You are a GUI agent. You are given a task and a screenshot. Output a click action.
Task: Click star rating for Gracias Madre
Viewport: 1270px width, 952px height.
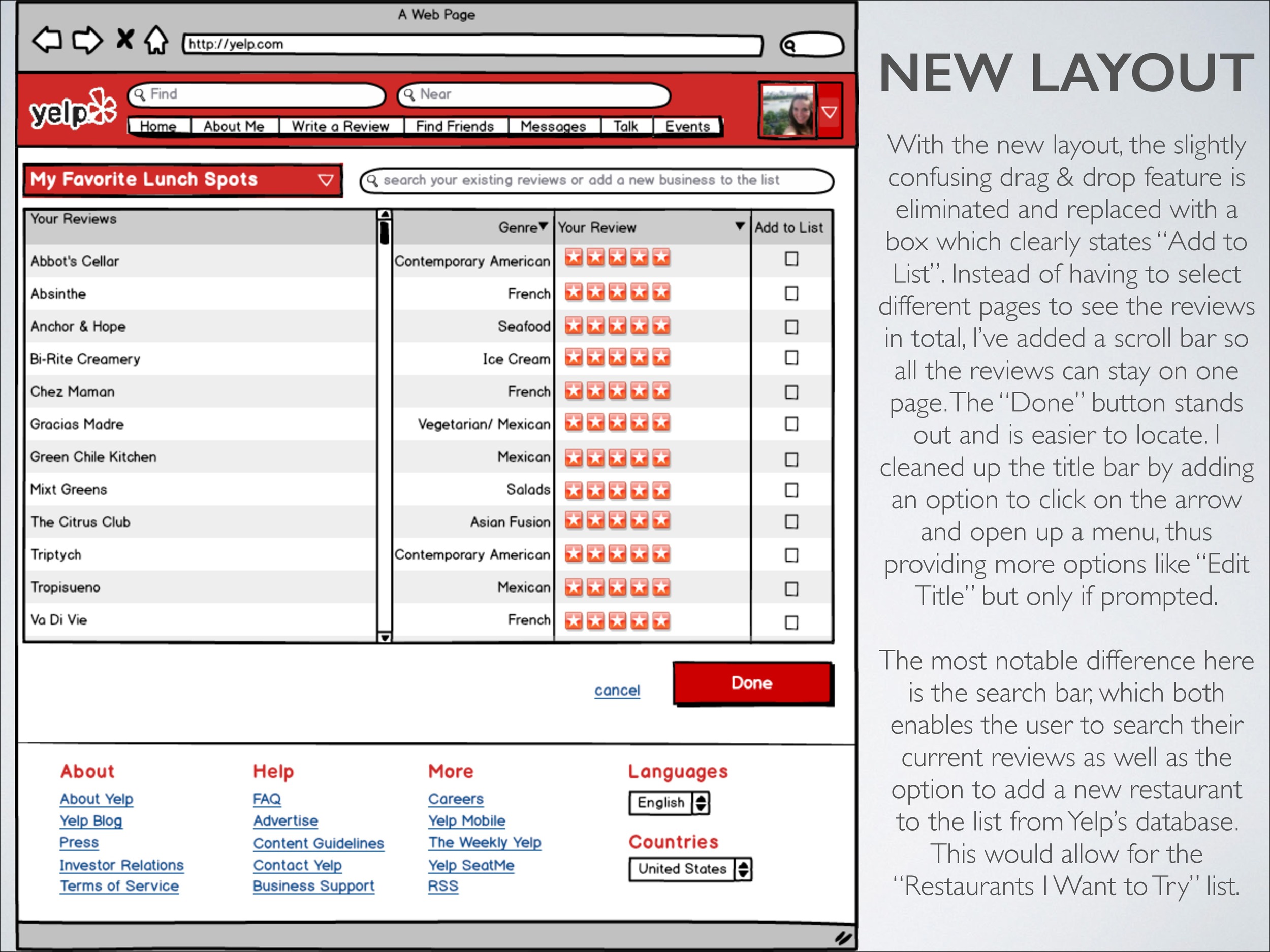tap(617, 422)
